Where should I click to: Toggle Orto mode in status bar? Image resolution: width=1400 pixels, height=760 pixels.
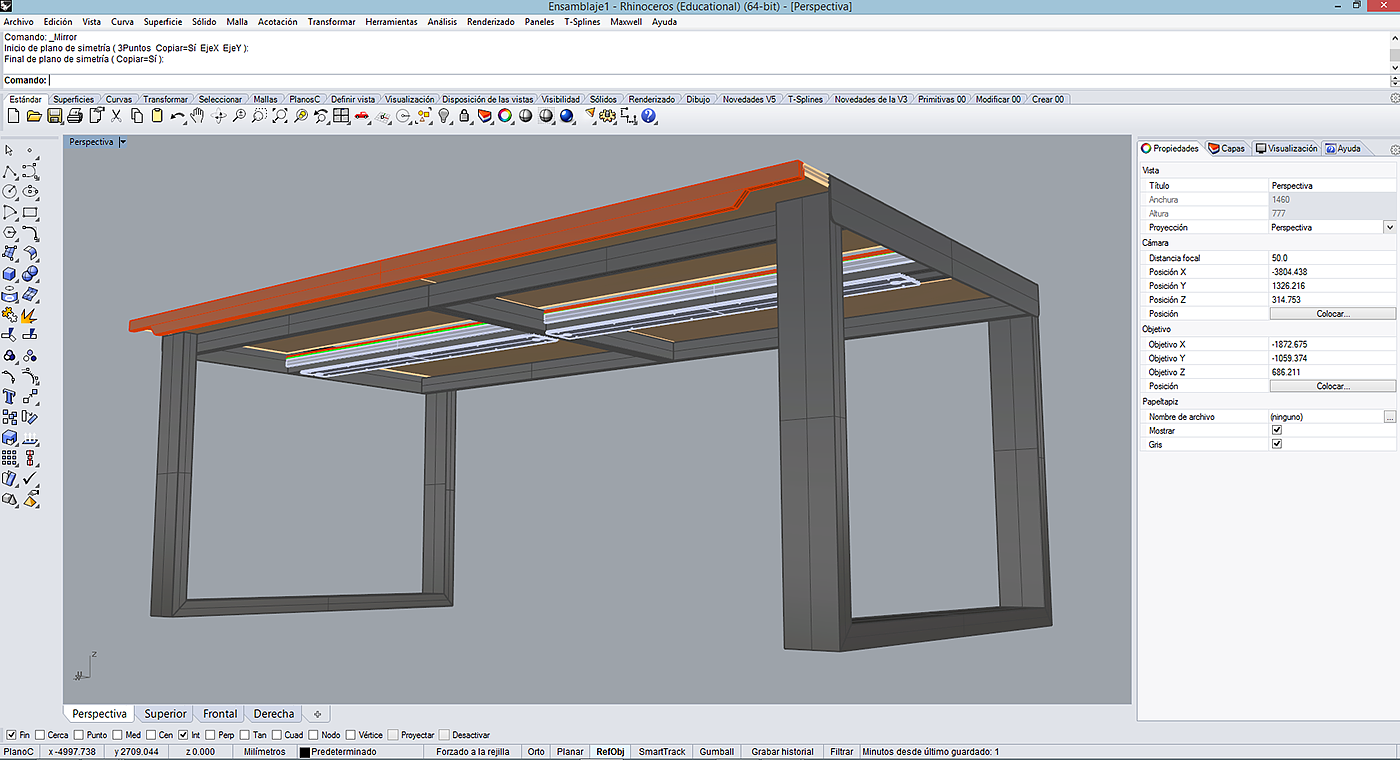tap(536, 752)
